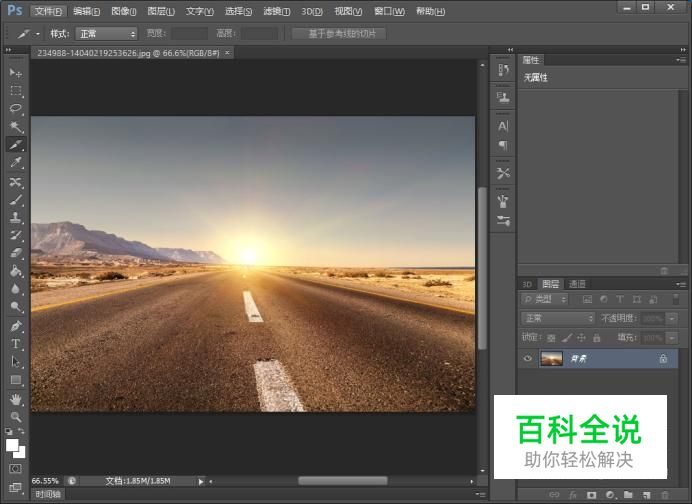Select the Rectangular Marquee tool
The image size is (692, 504).
click(16, 91)
